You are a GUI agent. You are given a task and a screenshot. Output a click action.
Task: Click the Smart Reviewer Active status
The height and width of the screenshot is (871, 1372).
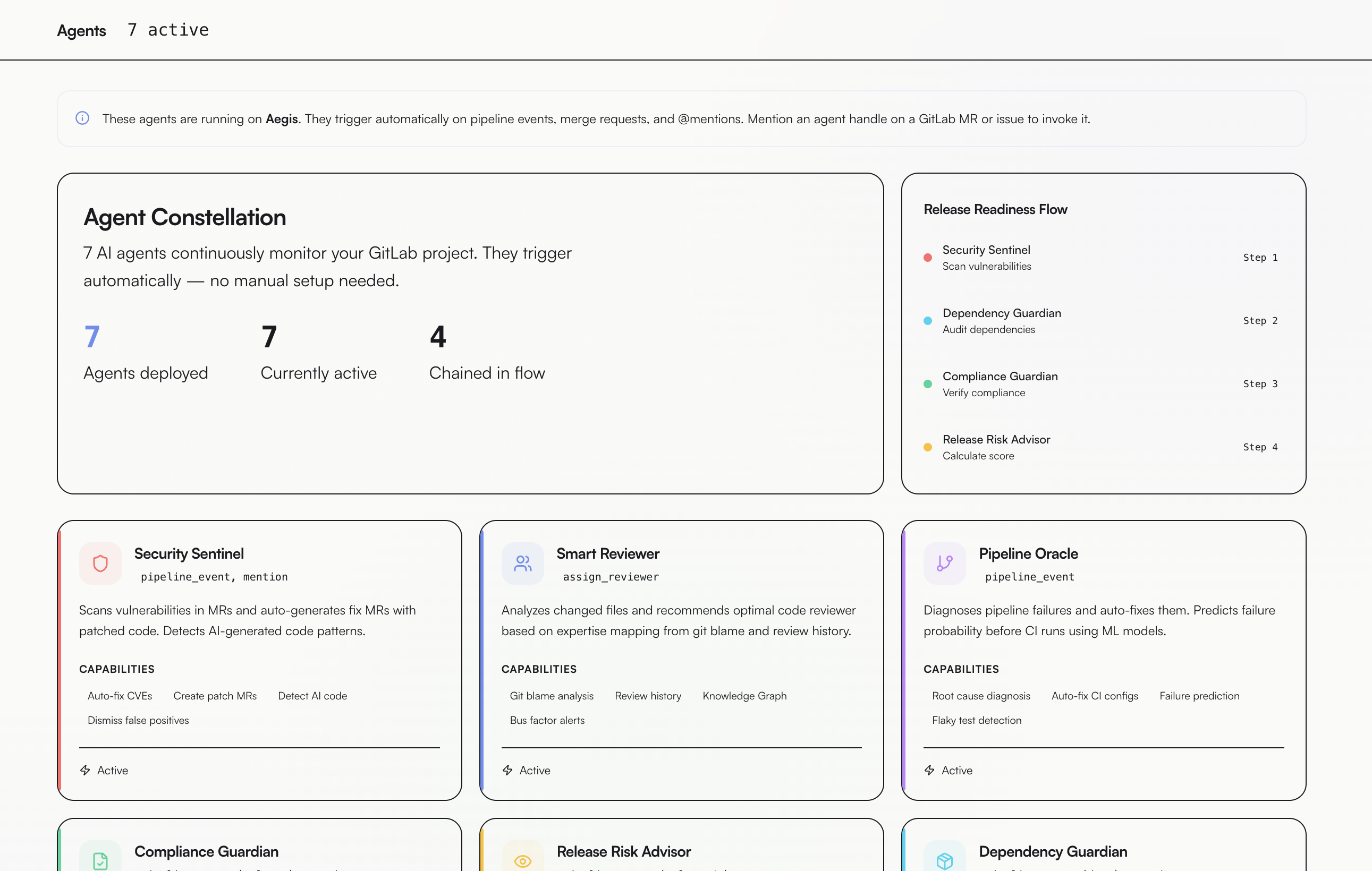point(534,770)
